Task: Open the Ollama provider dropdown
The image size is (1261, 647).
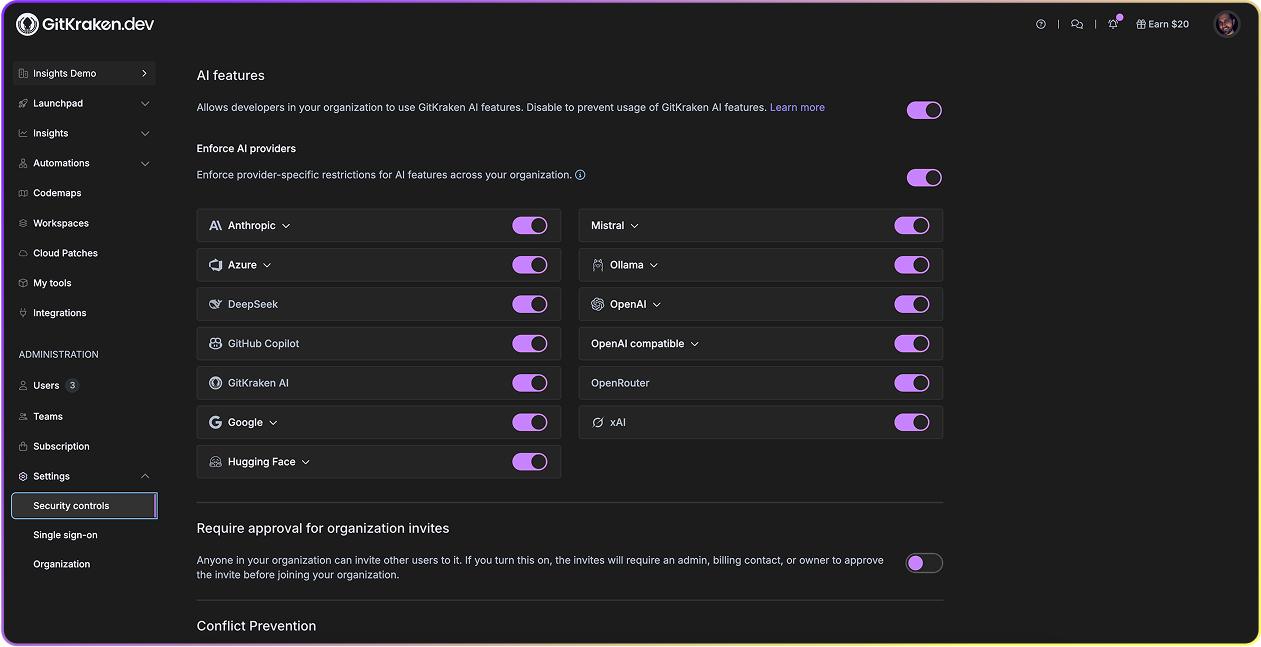Action: pyautogui.click(x=652, y=265)
